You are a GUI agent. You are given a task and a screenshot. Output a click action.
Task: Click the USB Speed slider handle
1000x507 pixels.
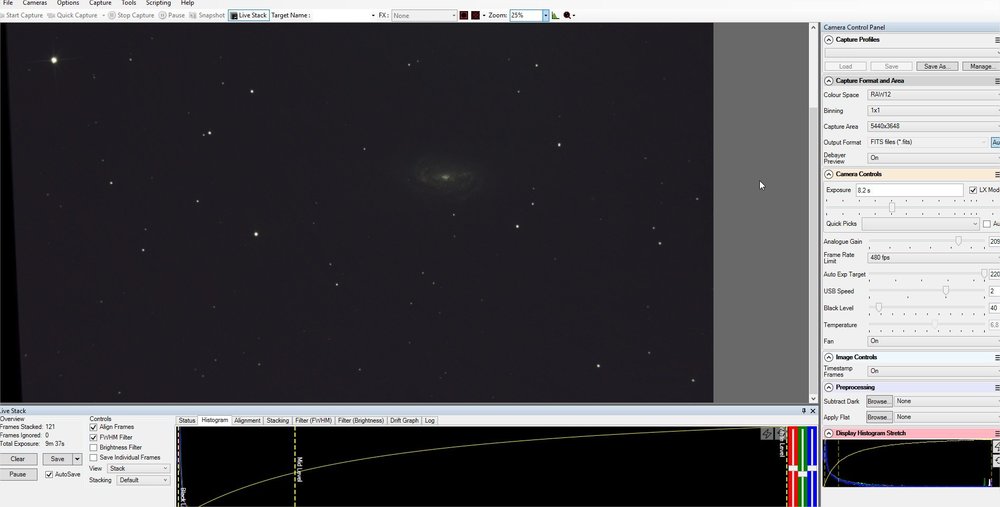(946, 290)
